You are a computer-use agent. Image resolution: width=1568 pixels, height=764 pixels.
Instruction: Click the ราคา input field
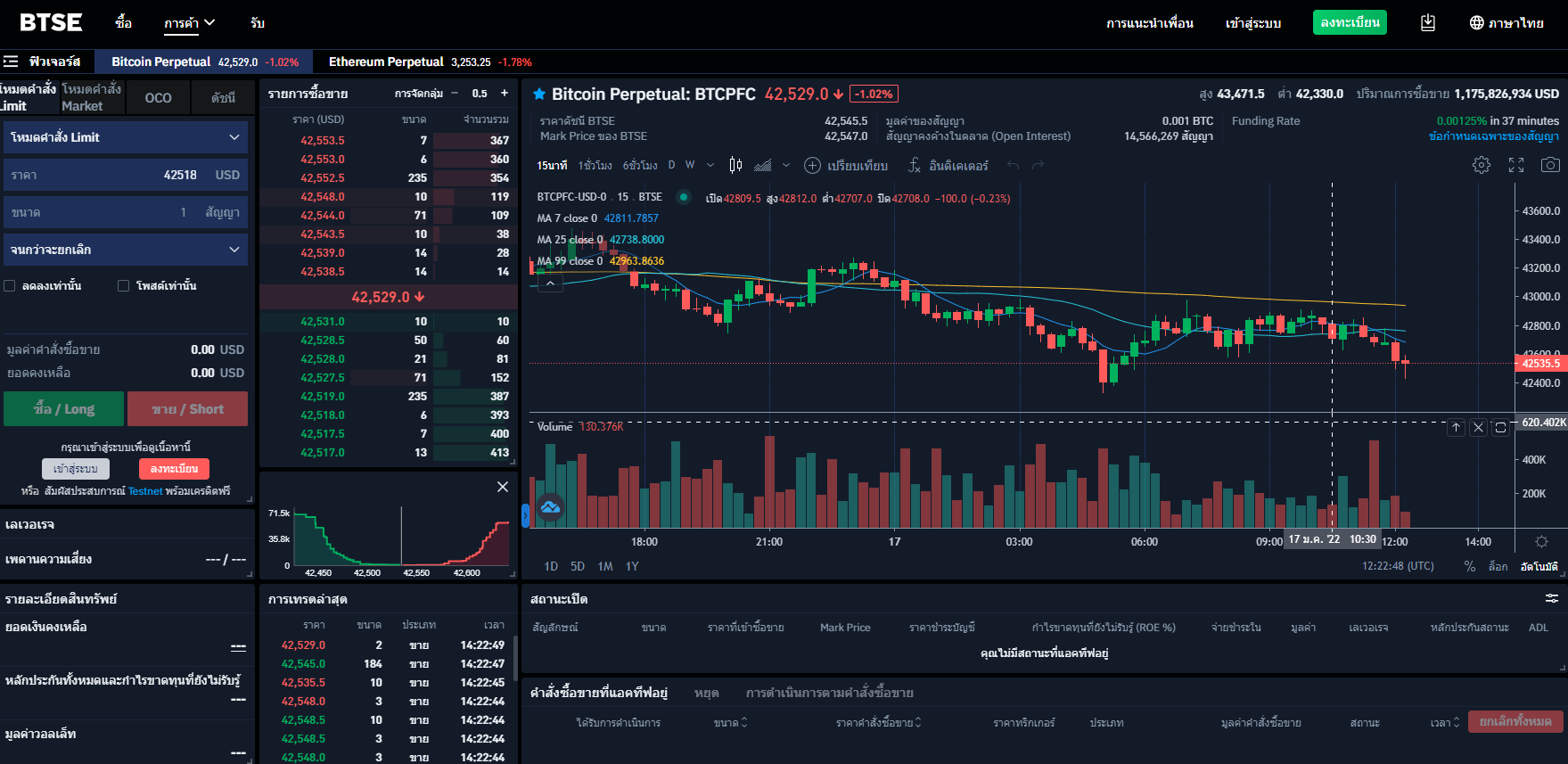point(126,175)
